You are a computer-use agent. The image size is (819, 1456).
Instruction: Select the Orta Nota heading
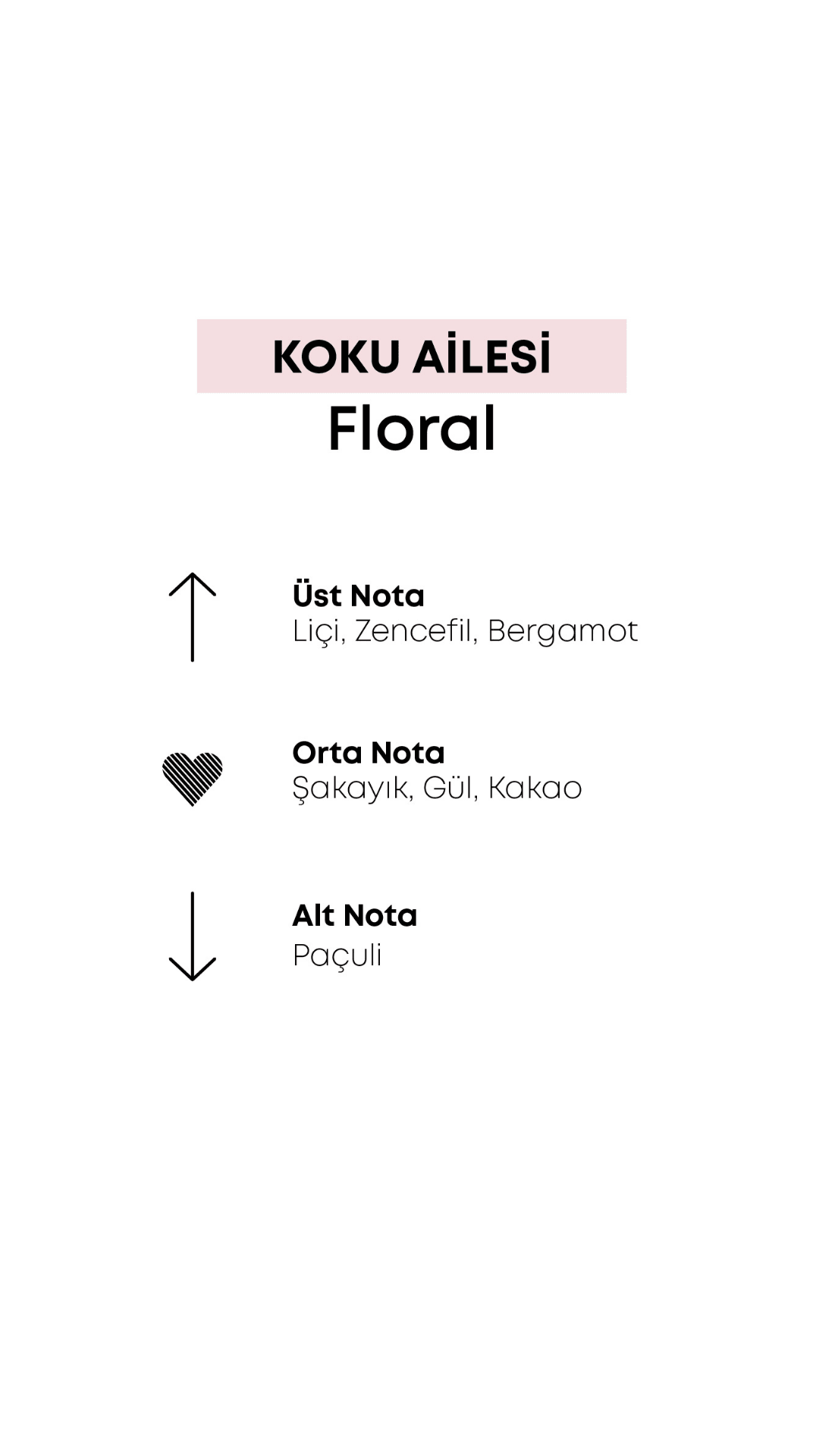pos(369,753)
